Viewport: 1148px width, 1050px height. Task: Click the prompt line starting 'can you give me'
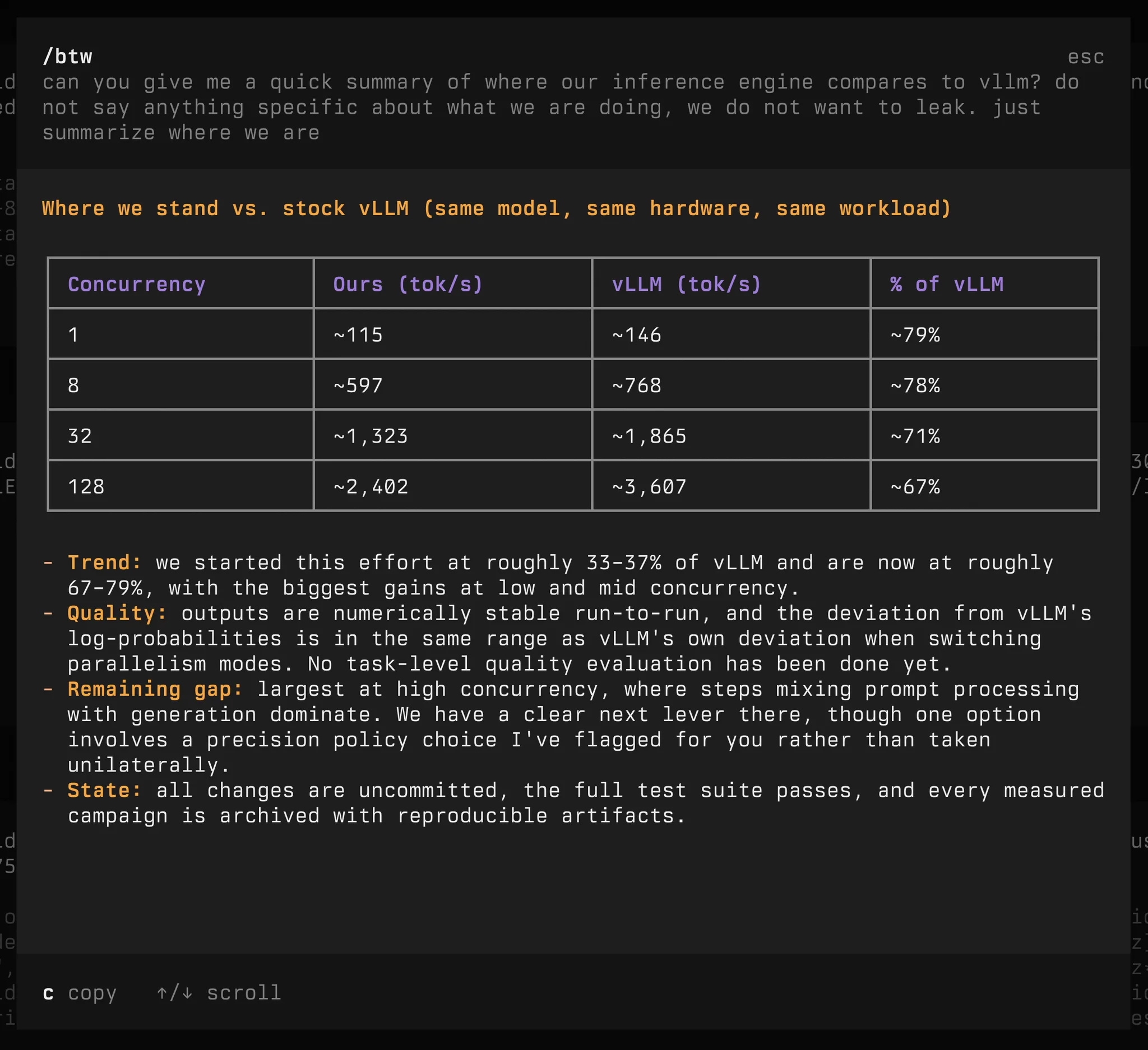561,82
